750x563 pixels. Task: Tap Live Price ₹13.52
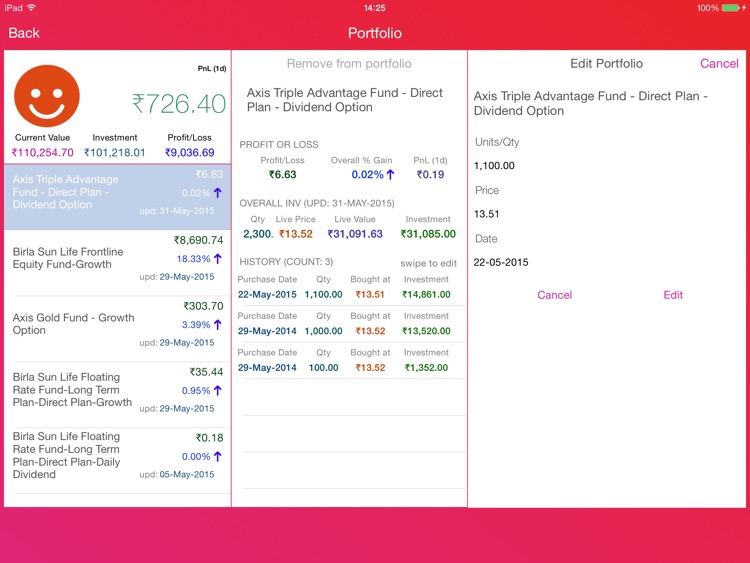296,234
